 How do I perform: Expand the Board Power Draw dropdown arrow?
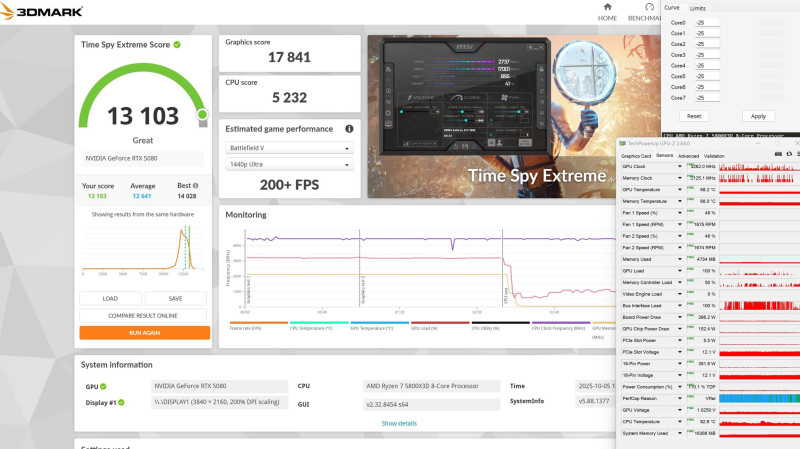point(680,317)
